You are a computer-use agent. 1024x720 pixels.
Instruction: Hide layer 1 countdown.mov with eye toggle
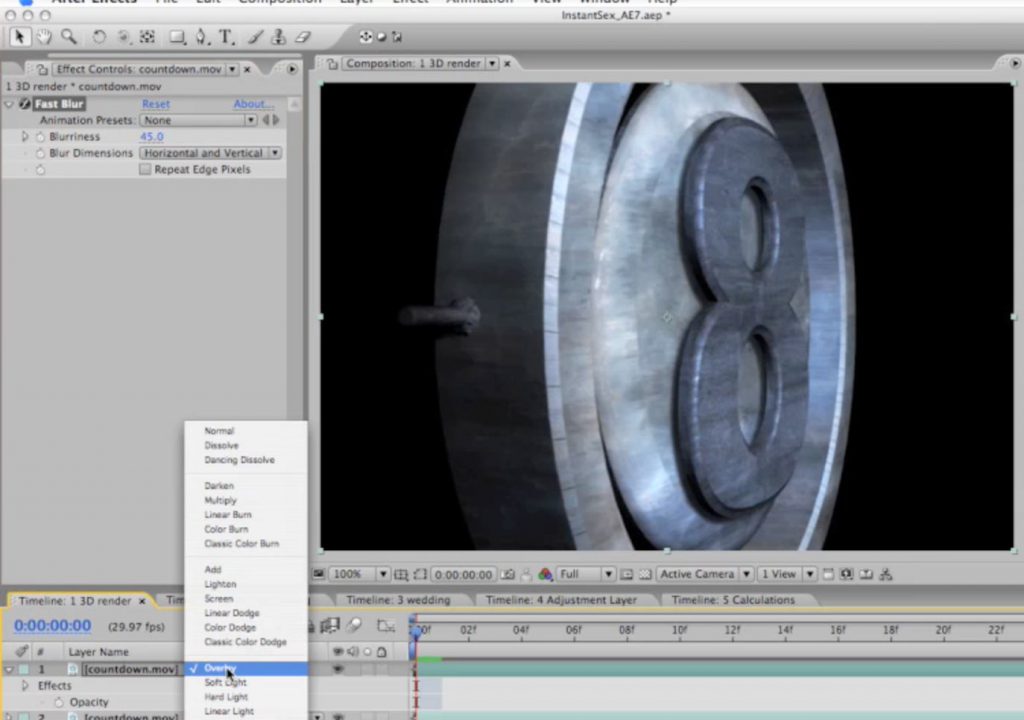(338, 668)
